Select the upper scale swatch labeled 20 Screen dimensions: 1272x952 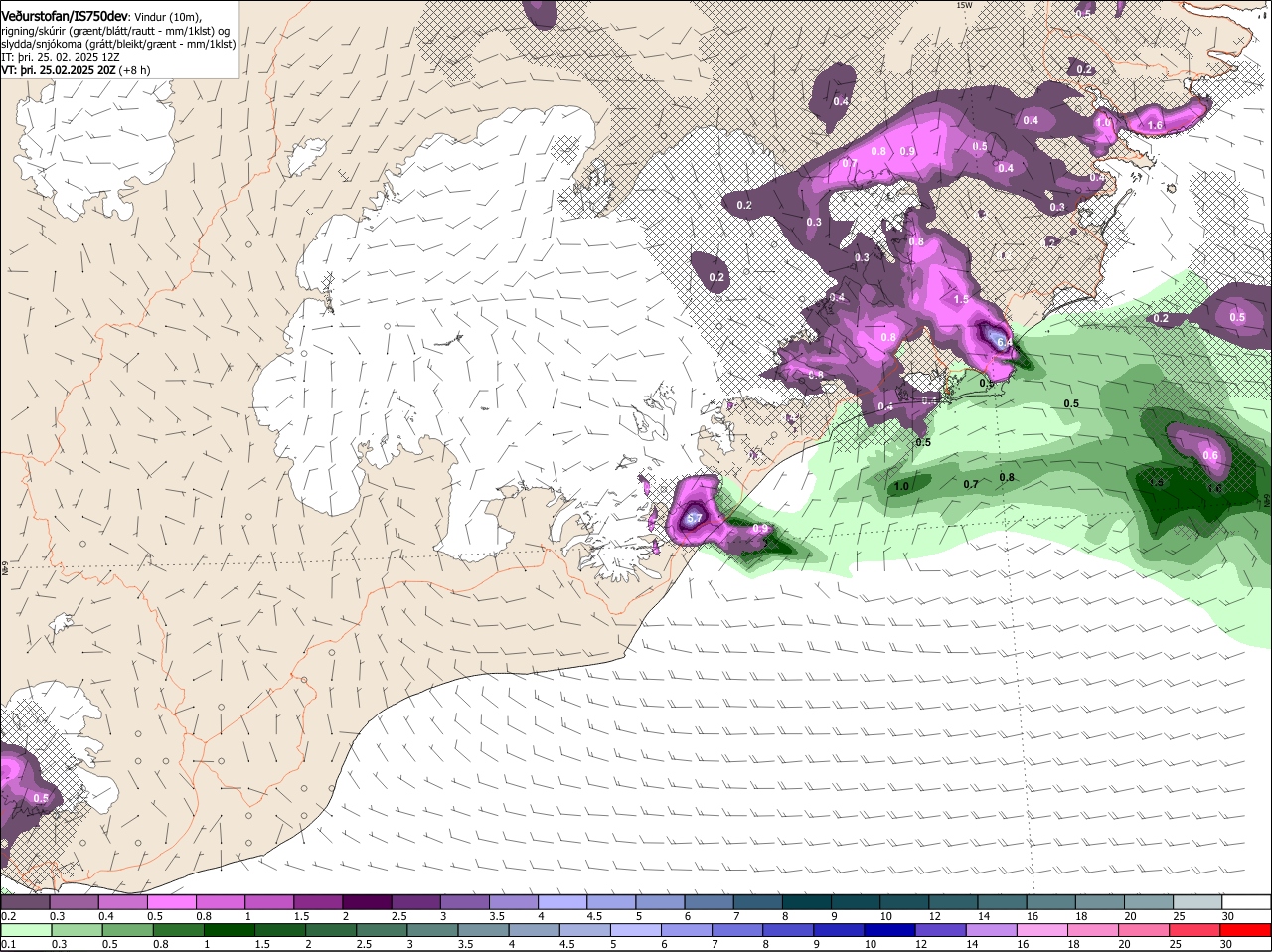(1150, 902)
